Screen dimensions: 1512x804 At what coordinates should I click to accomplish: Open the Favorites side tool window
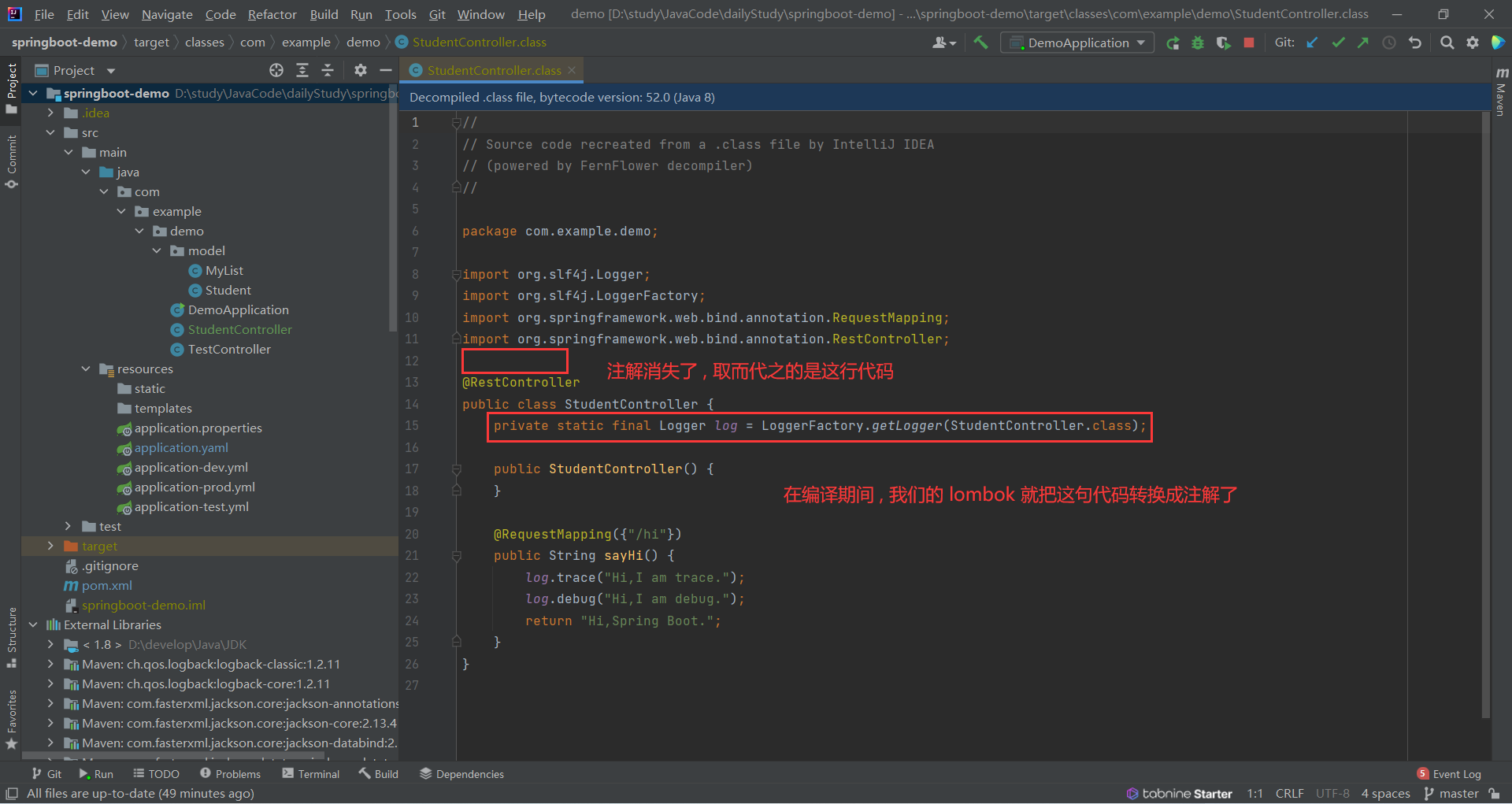pos(11,720)
